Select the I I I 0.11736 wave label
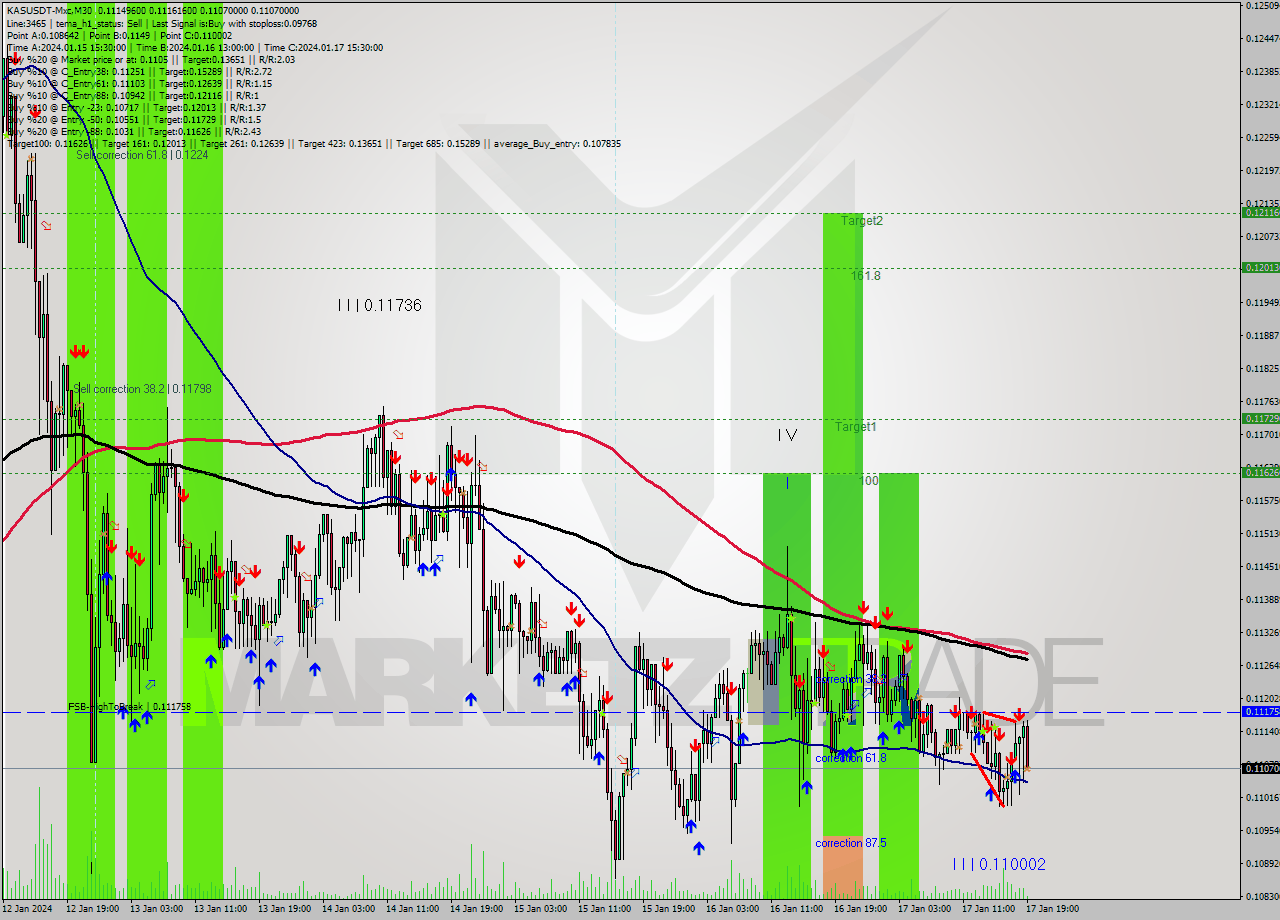1280x920 pixels. (x=379, y=305)
